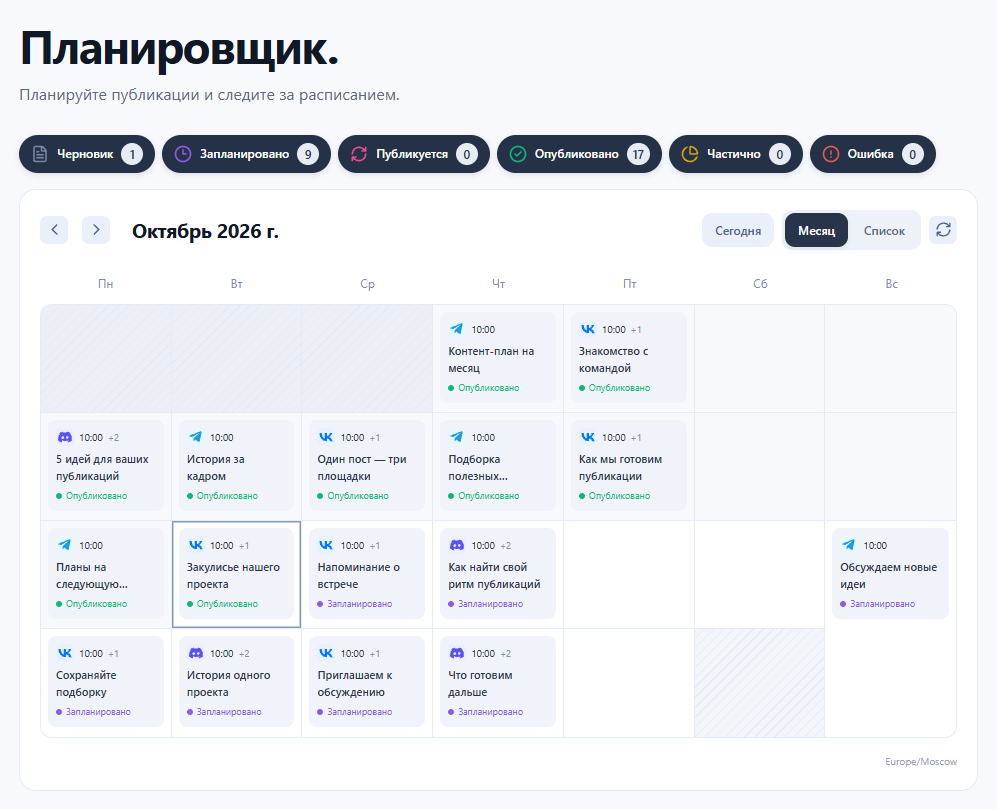Open the post Закулисье нашего проекта
The image size is (997, 809).
tap(237, 574)
